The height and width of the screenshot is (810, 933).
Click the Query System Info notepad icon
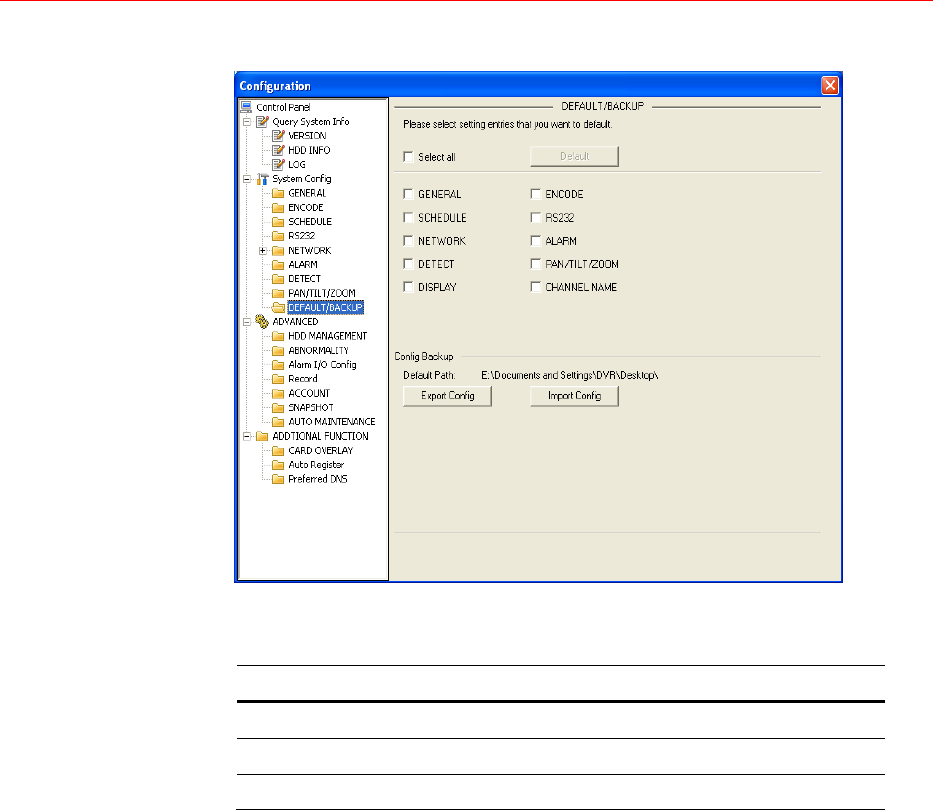point(262,121)
